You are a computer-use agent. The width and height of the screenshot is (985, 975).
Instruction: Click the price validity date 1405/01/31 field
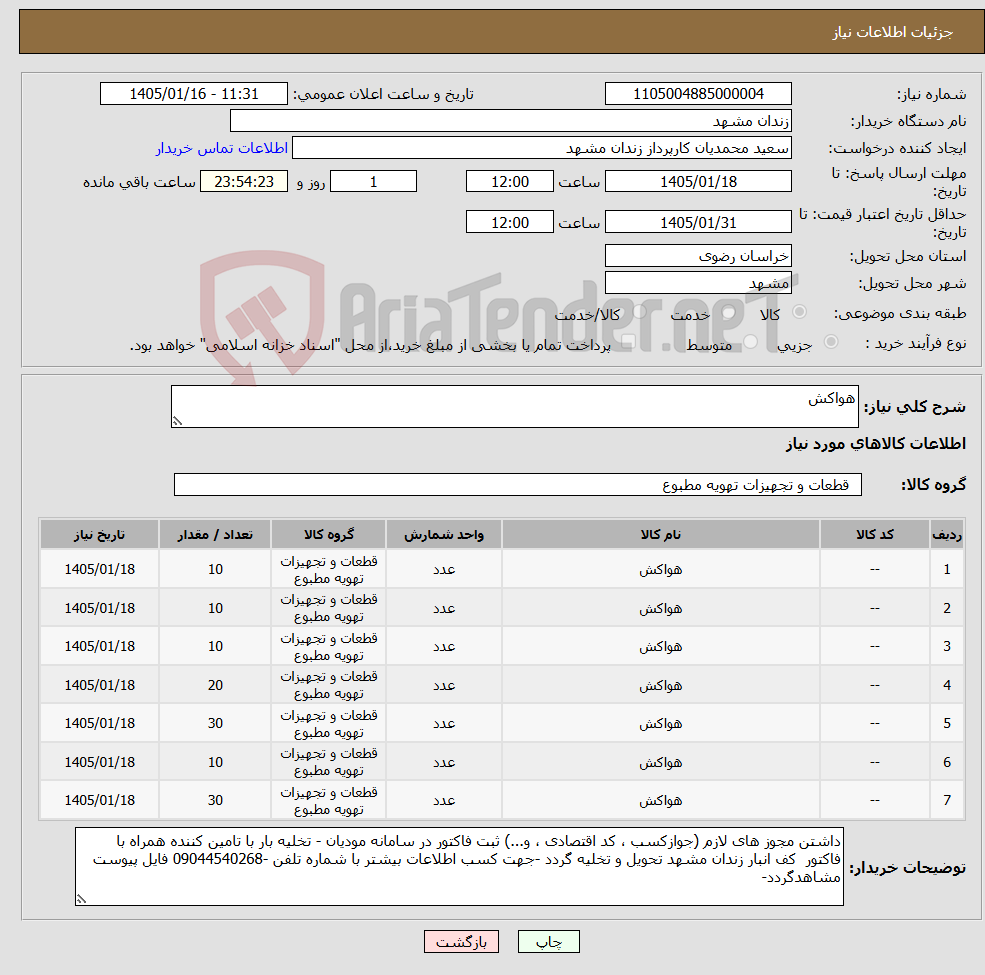click(x=698, y=222)
